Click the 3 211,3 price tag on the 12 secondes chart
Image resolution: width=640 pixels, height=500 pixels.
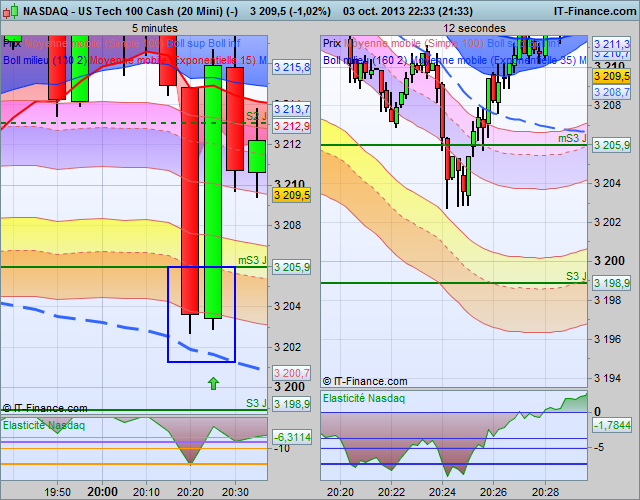pos(611,44)
